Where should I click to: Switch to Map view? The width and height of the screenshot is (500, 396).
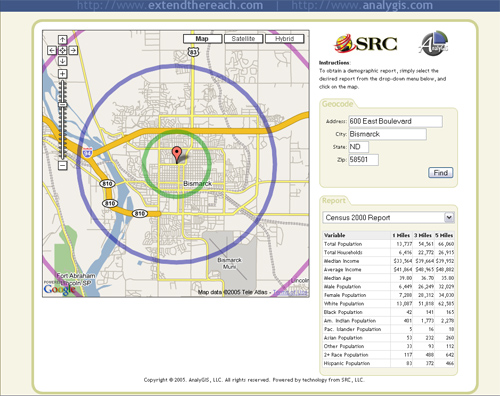(202, 39)
